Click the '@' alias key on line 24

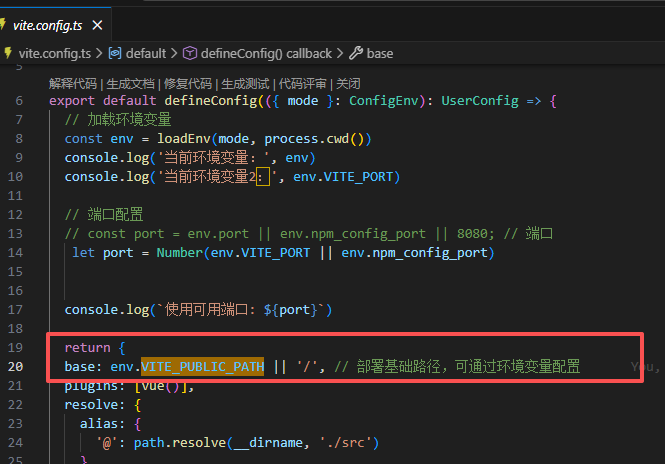(106, 443)
